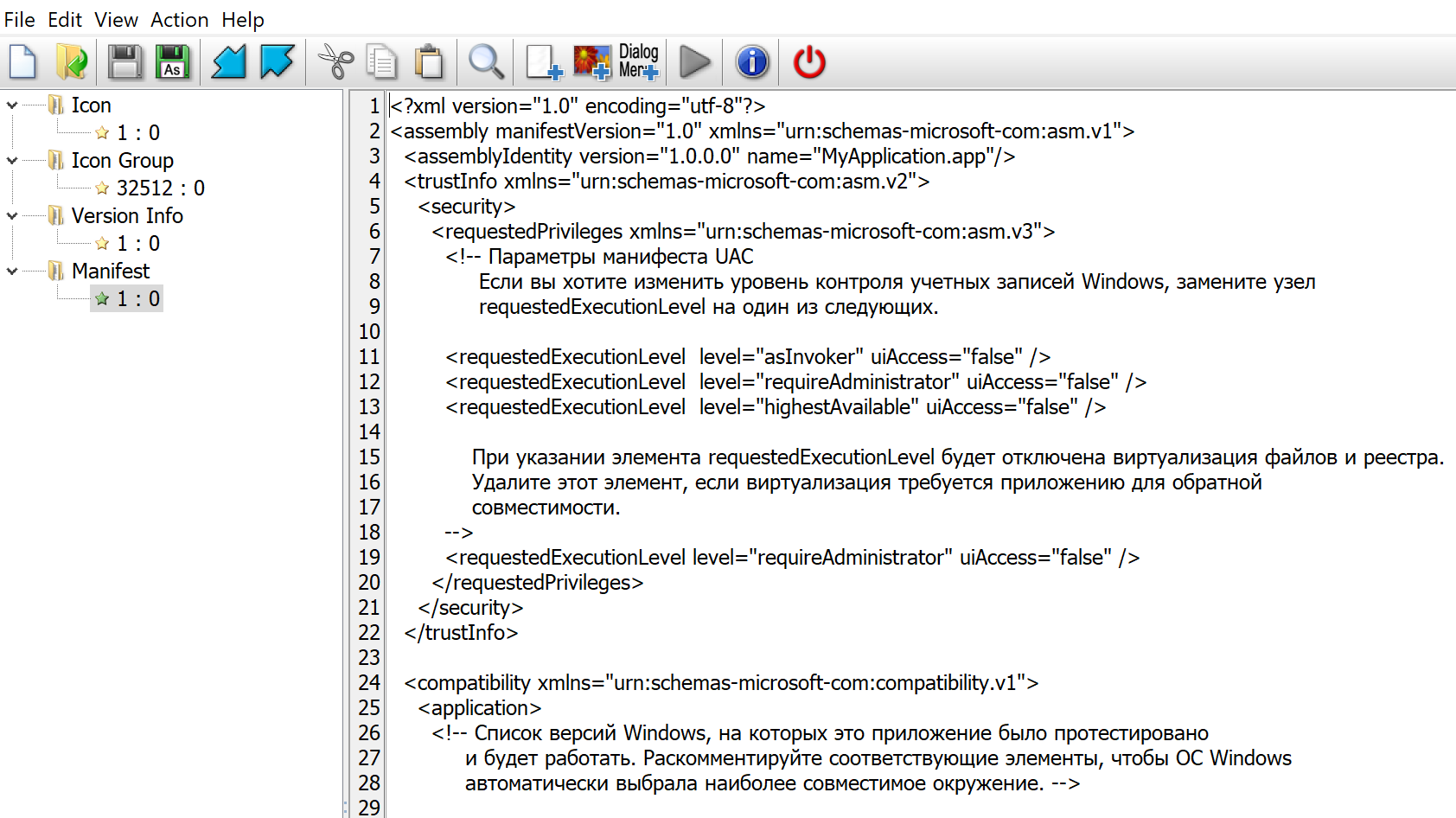Click the Dialog Menu add icon
The height and width of the screenshot is (818, 1456).
click(x=639, y=62)
